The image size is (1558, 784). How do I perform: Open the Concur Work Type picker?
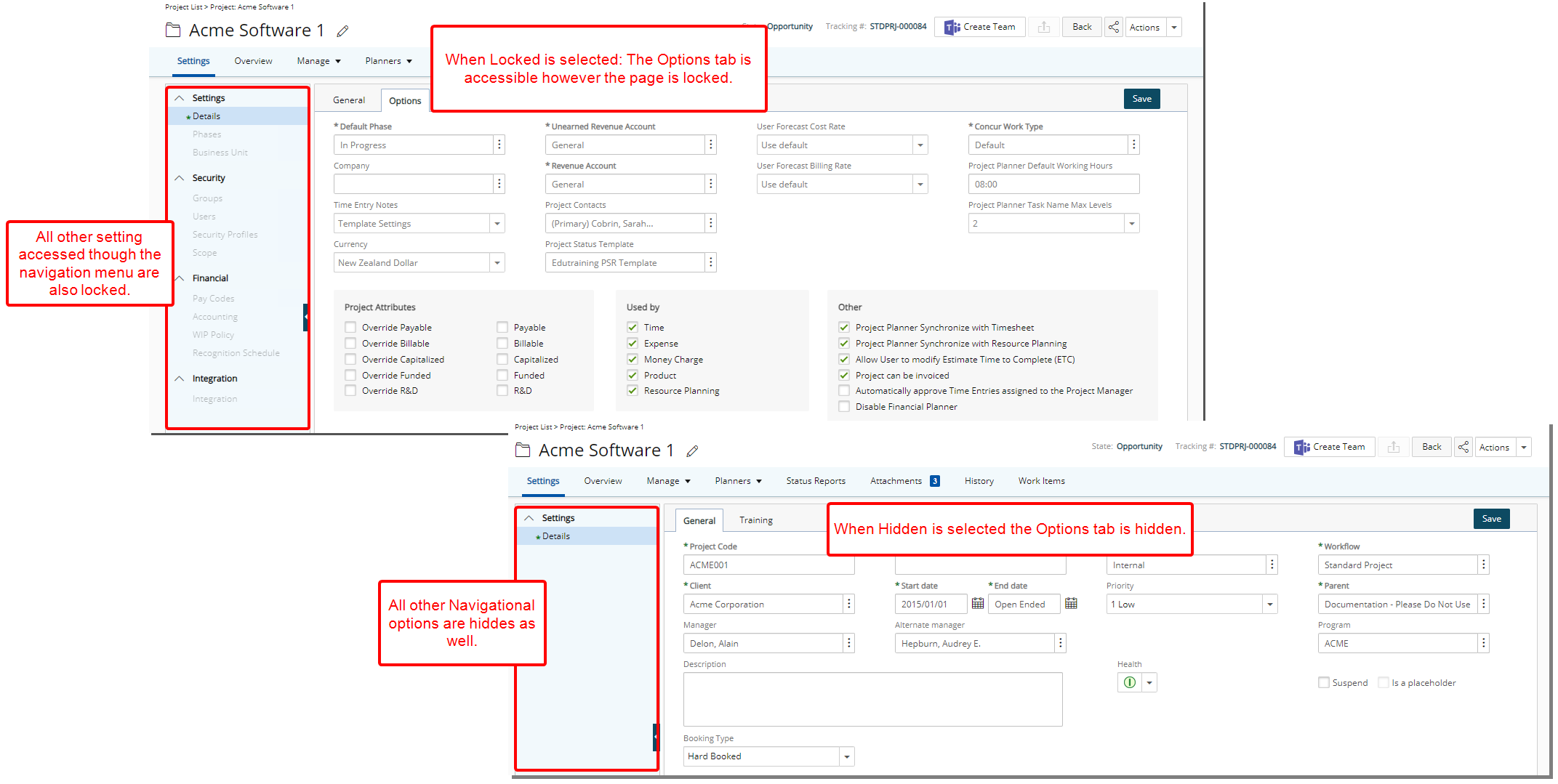click(x=1133, y=145)
